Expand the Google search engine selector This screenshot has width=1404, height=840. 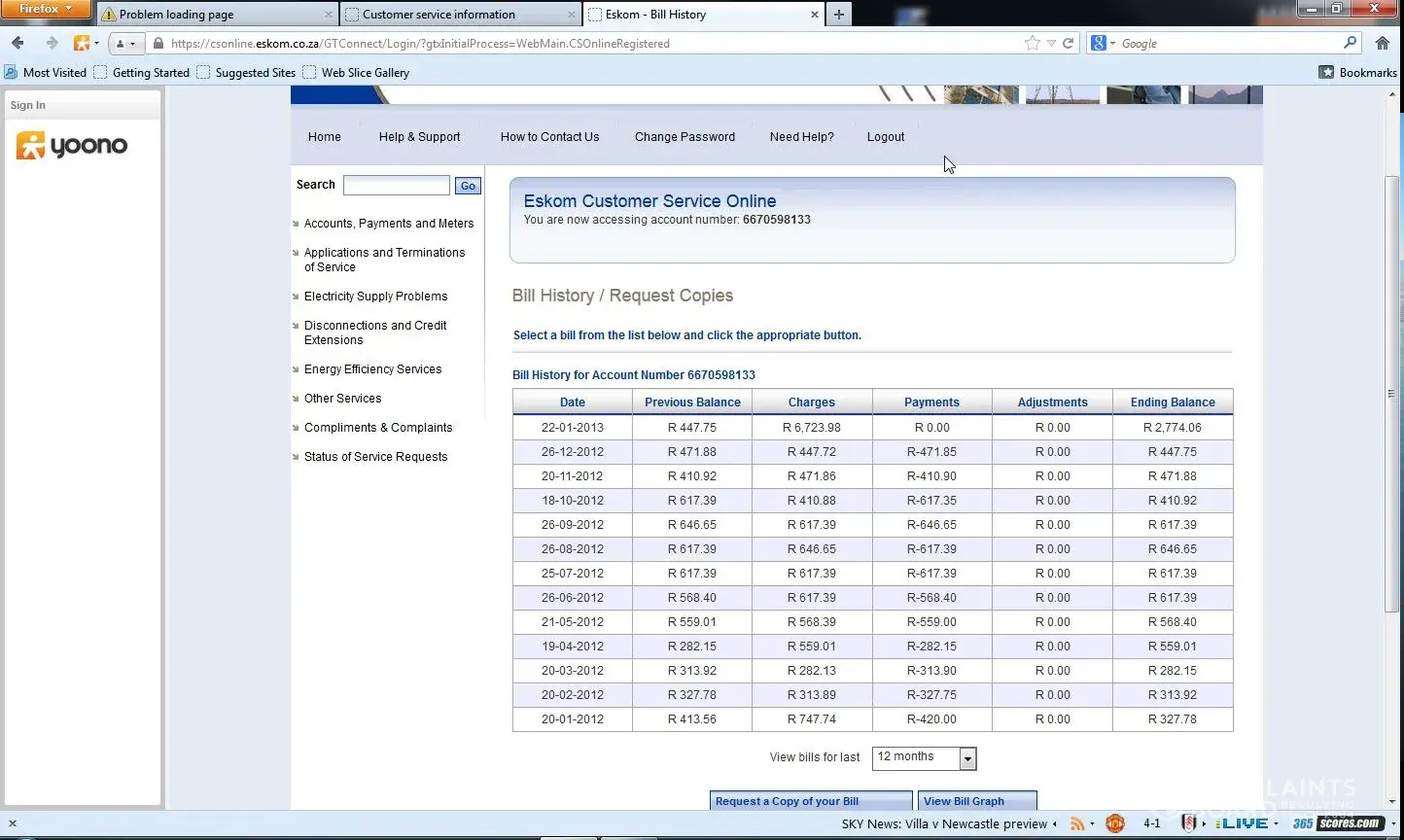(1102, 43)
